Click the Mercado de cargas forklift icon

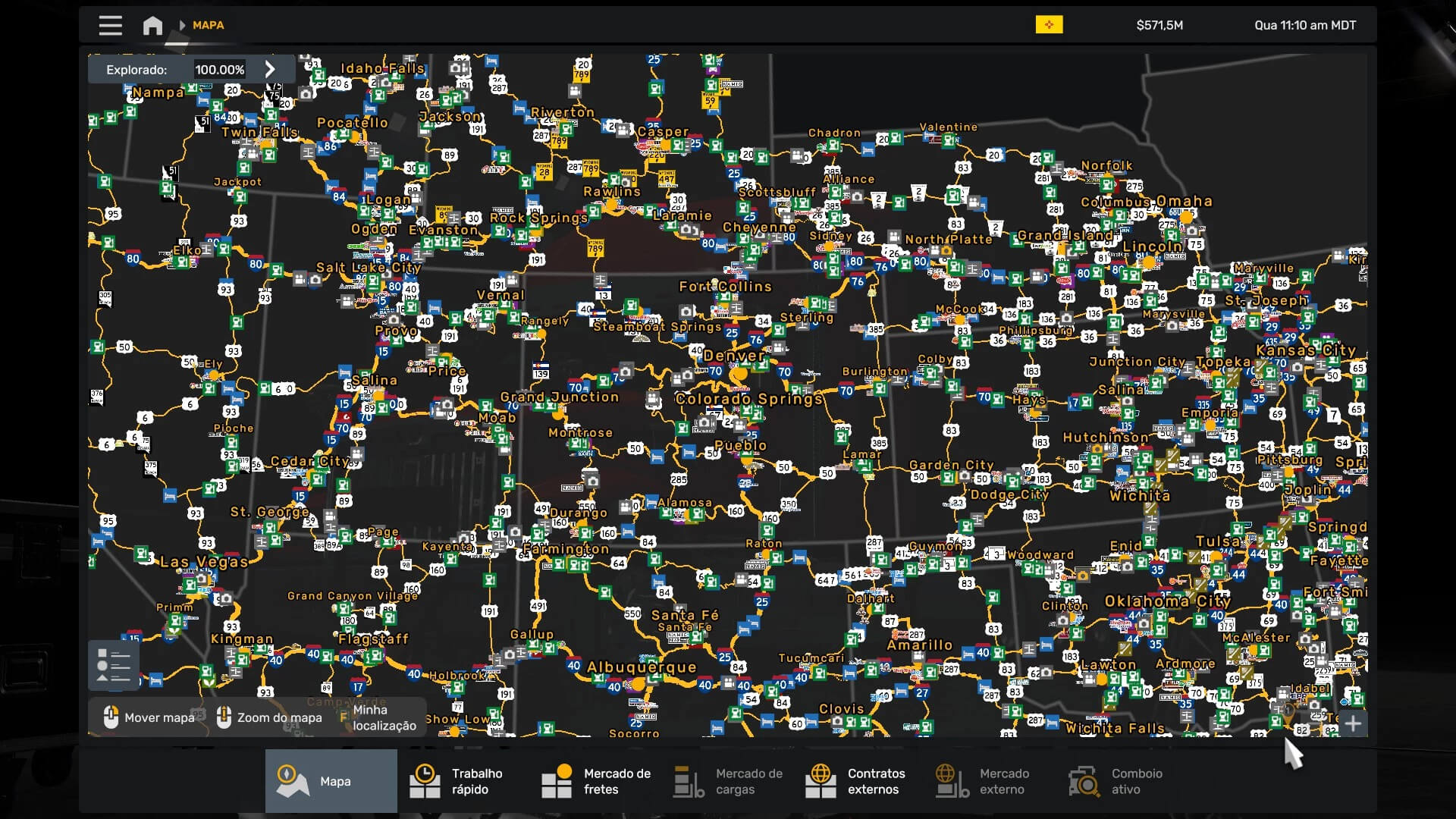pos(688,781)
